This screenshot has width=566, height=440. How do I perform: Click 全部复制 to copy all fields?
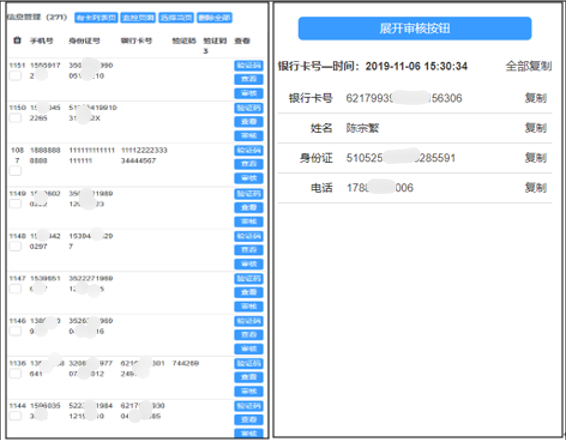pos(528,66)
